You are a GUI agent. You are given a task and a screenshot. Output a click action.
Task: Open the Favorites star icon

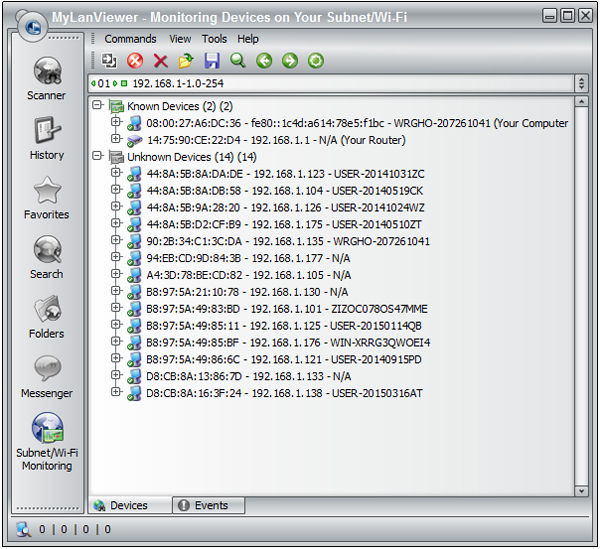pos(47,190)
